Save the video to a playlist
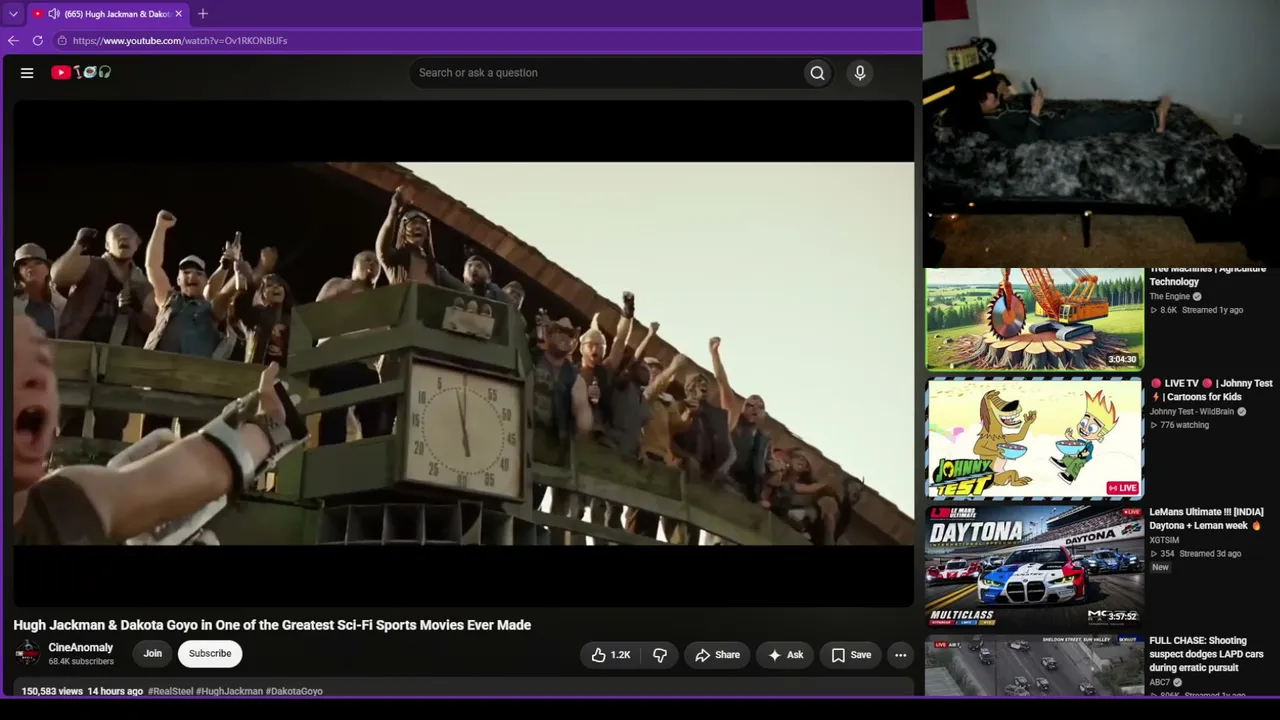Screen dimensions: 1280x720 point(851,655)
